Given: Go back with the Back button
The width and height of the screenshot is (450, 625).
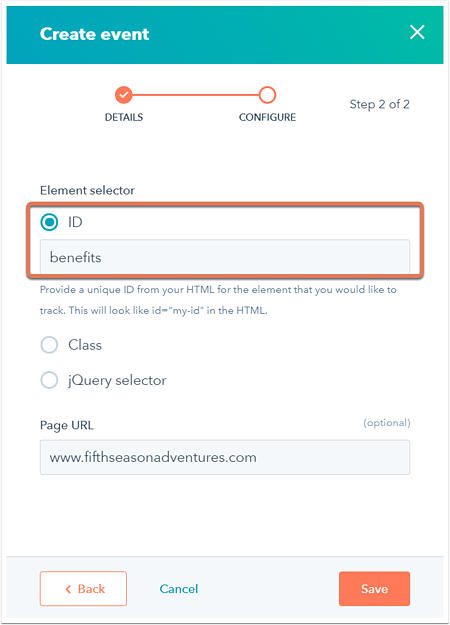Looking at the screenshot, I should (x=83, y=589).
